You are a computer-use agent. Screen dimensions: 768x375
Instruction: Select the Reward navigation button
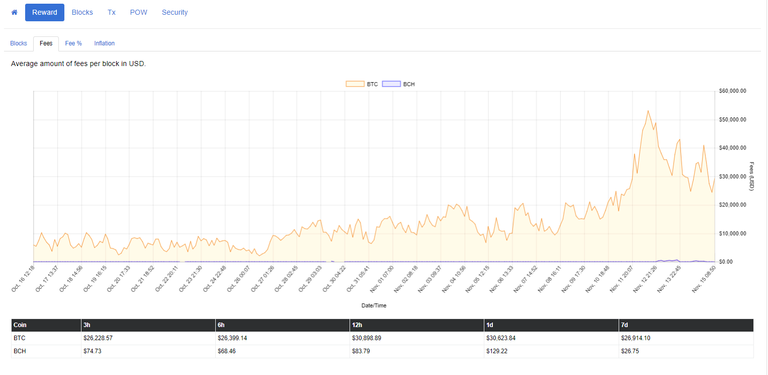[x=45, y=12]
